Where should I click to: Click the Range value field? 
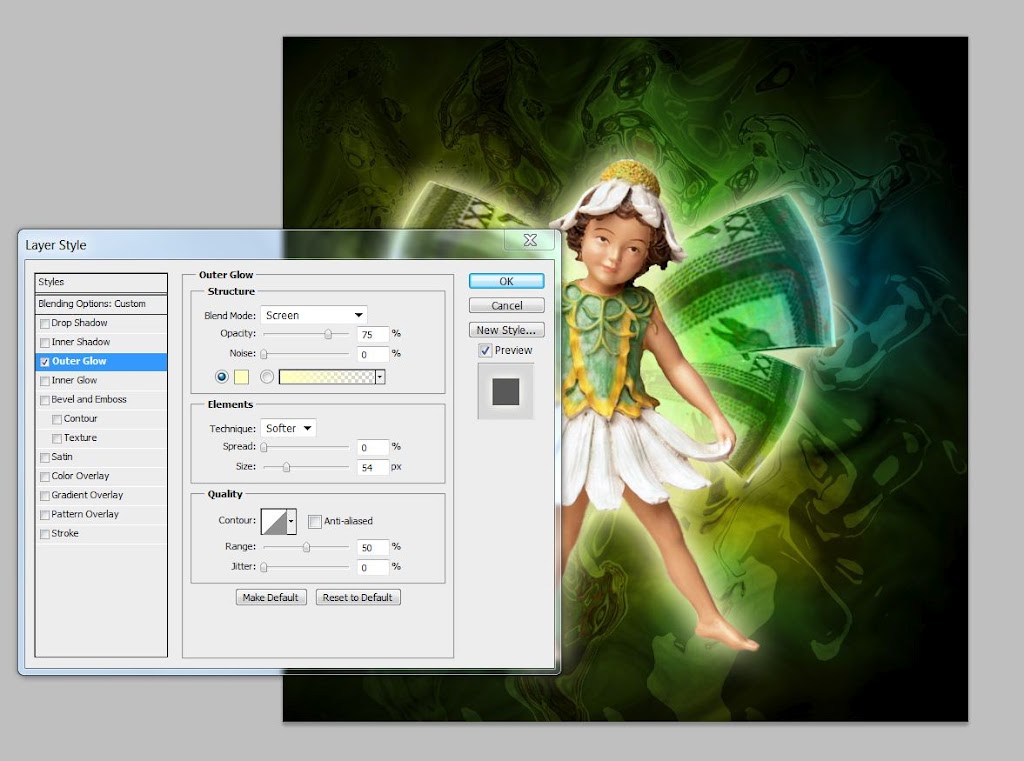[373, 547]
